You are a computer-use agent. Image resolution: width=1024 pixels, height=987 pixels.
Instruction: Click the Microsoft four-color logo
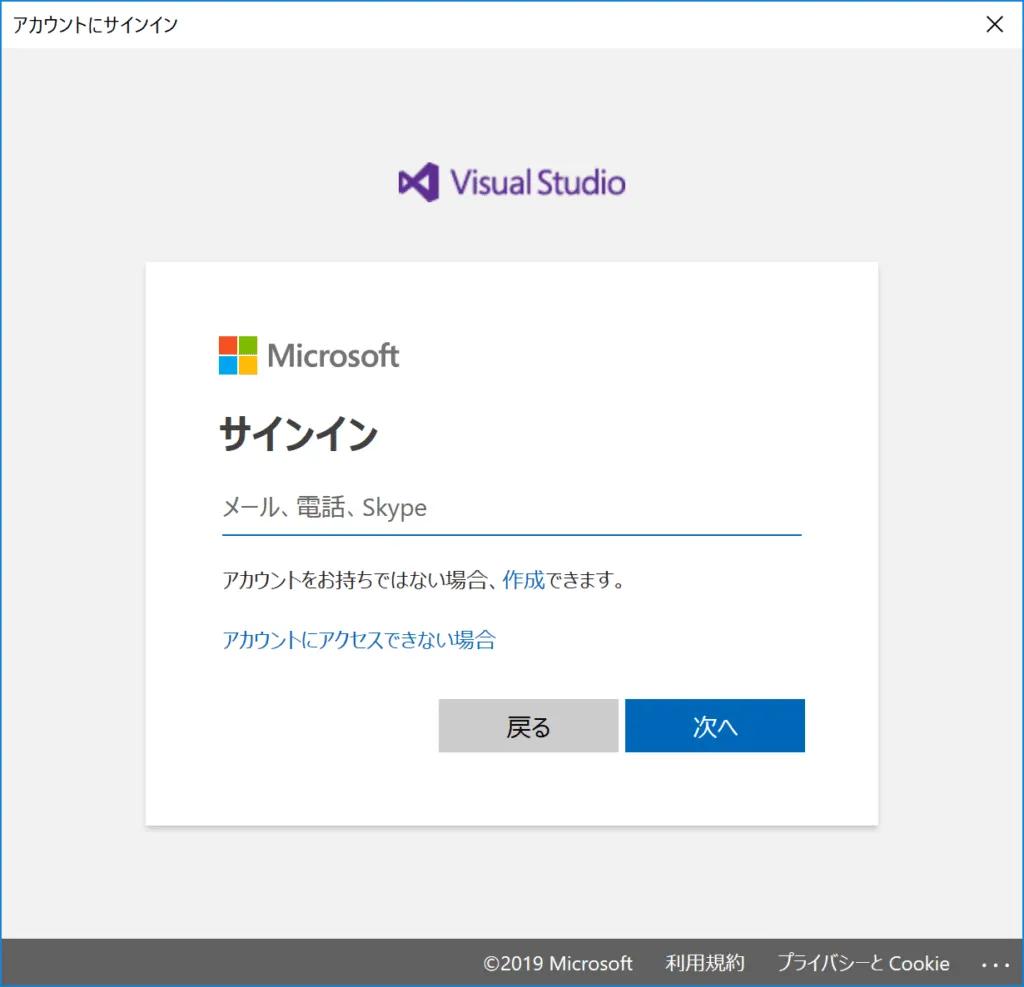point(238,355)
